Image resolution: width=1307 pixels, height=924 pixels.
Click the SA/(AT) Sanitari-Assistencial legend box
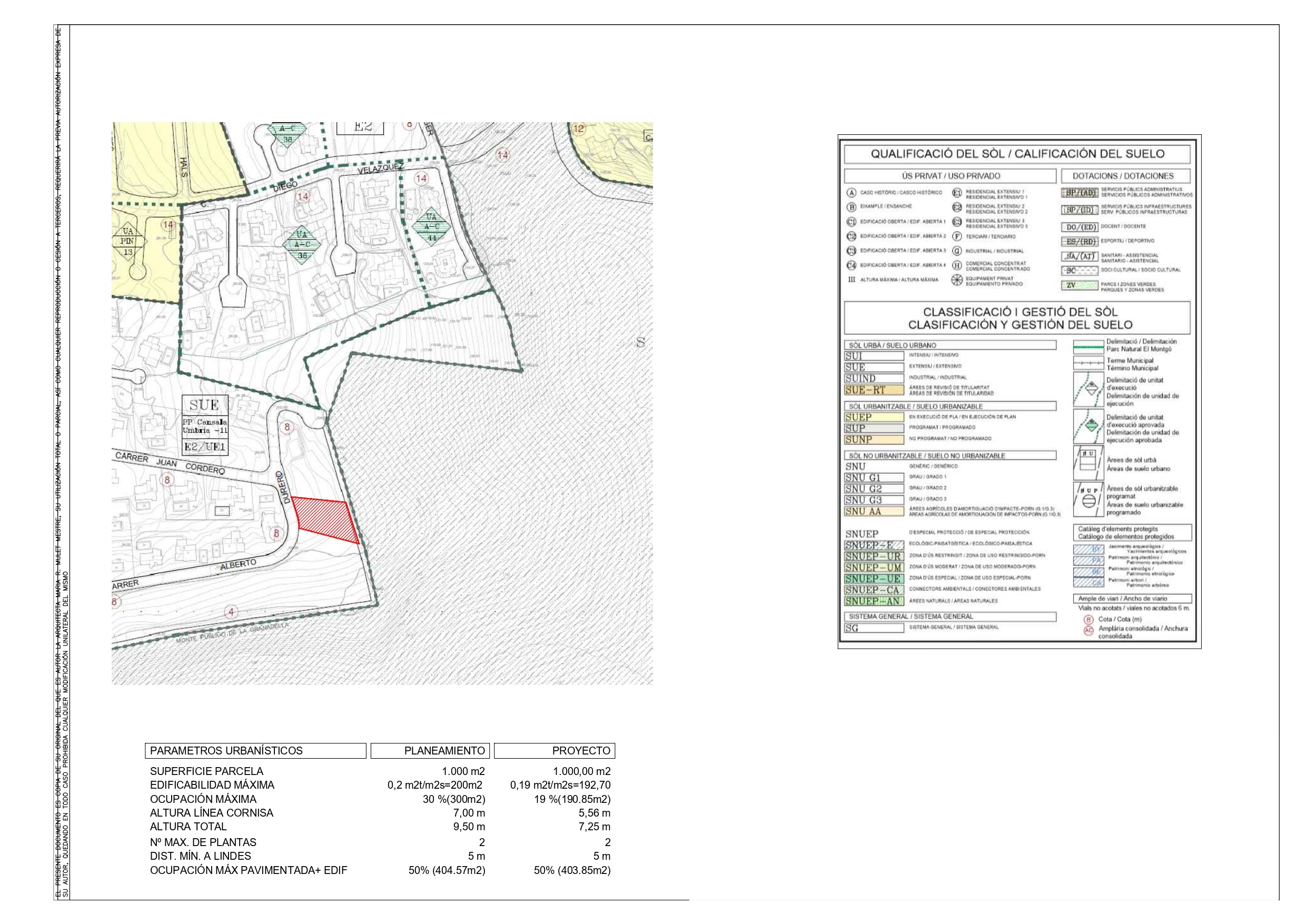1080,257
